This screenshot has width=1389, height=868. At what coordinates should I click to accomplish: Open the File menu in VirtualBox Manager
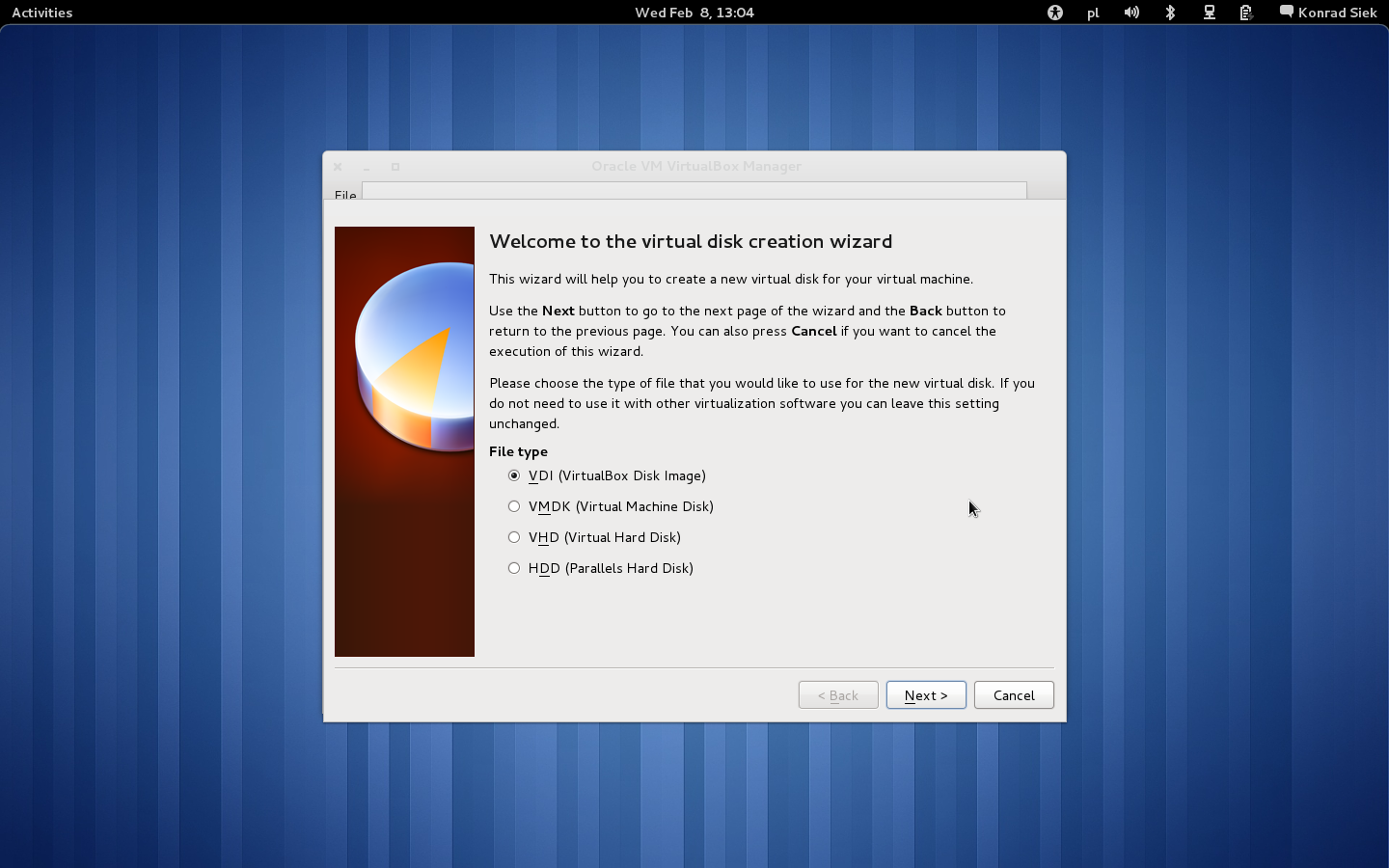coord(345,195)
